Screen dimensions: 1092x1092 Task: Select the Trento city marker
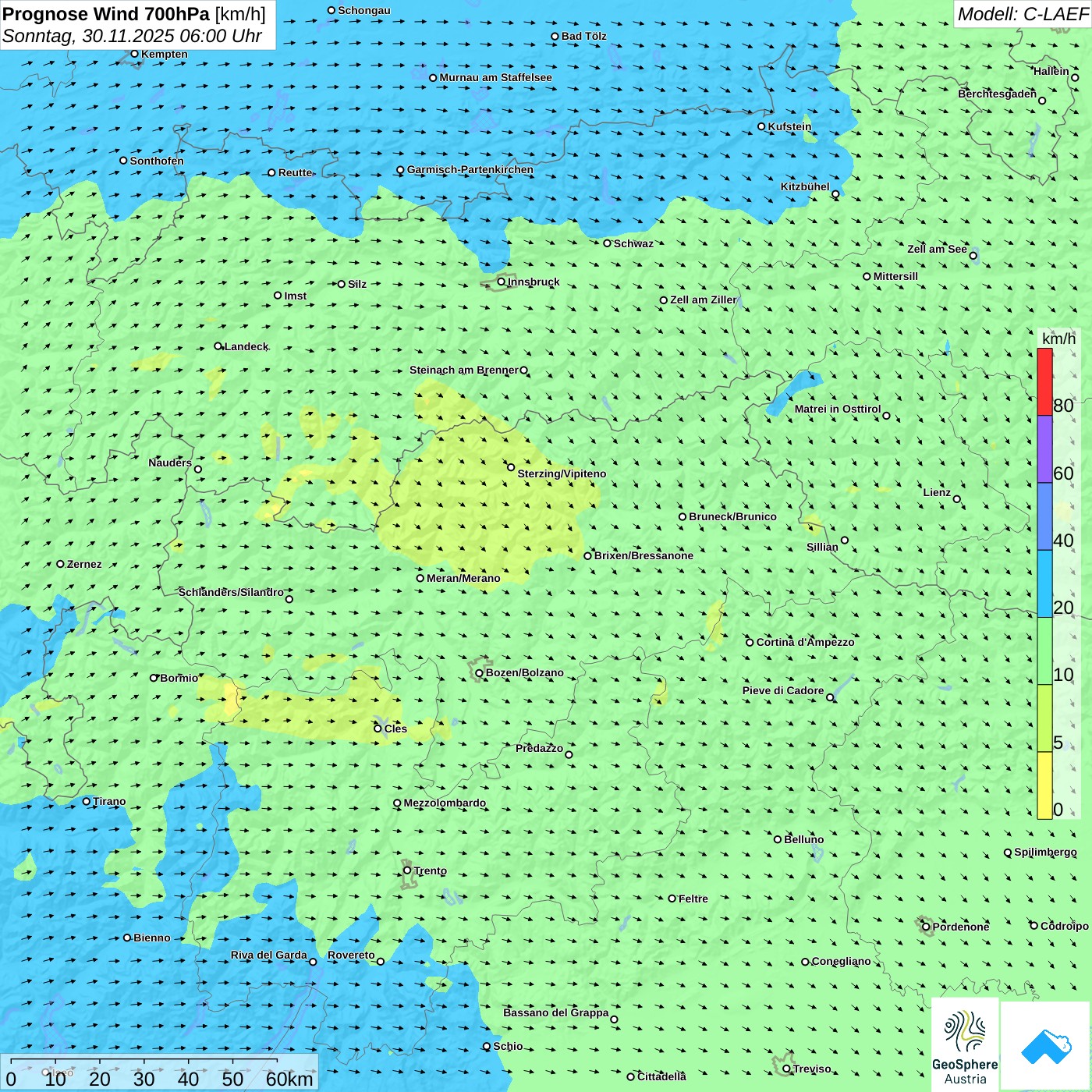coord(407,870)
